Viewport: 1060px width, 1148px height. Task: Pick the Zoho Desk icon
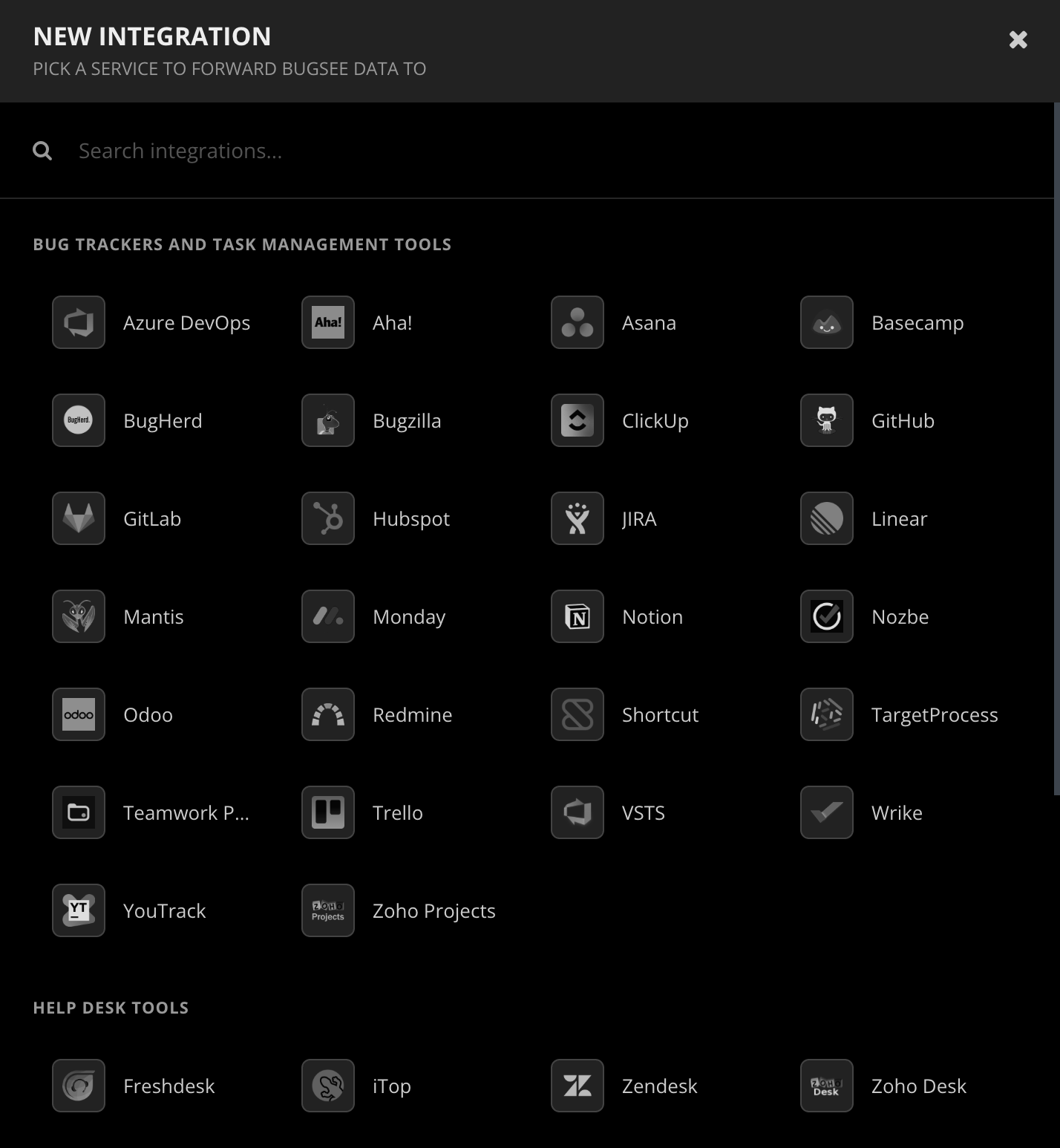(x=827, y=1086)
